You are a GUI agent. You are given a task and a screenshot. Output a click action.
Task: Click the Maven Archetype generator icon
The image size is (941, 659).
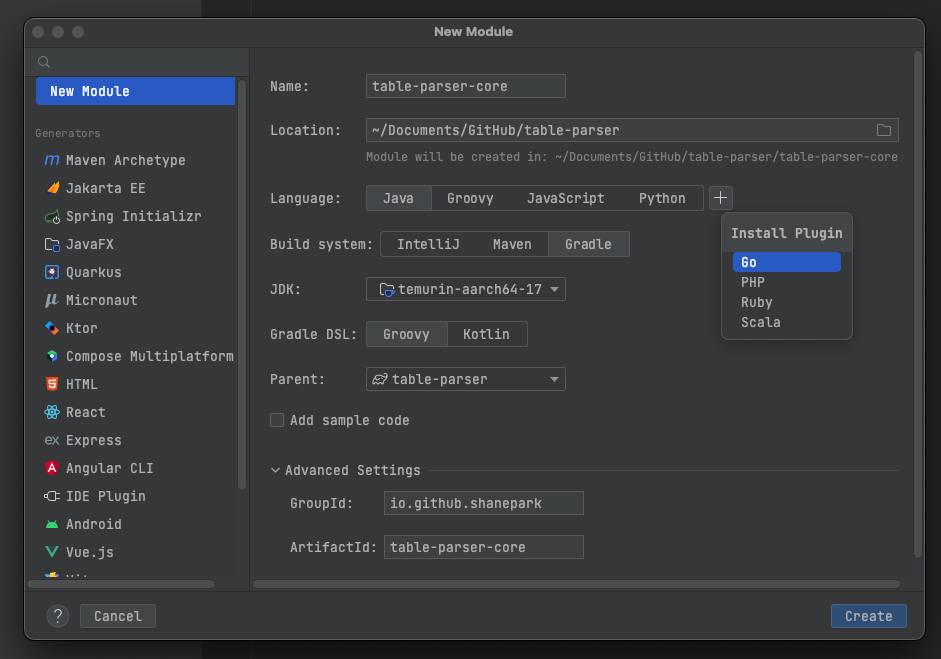pos(52,160)
